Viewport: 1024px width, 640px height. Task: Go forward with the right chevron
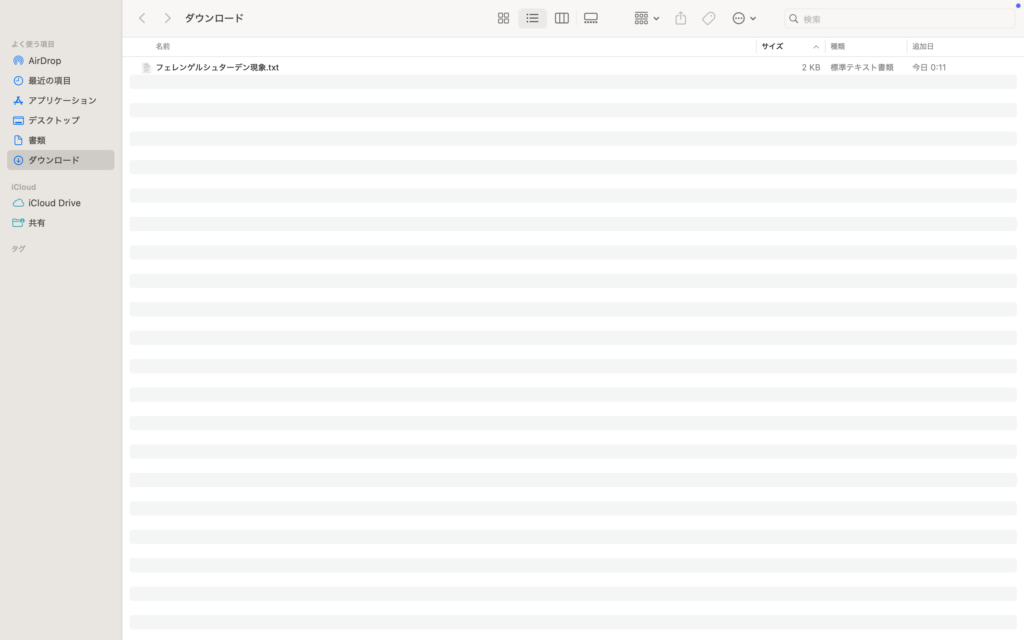pos(167,18)
